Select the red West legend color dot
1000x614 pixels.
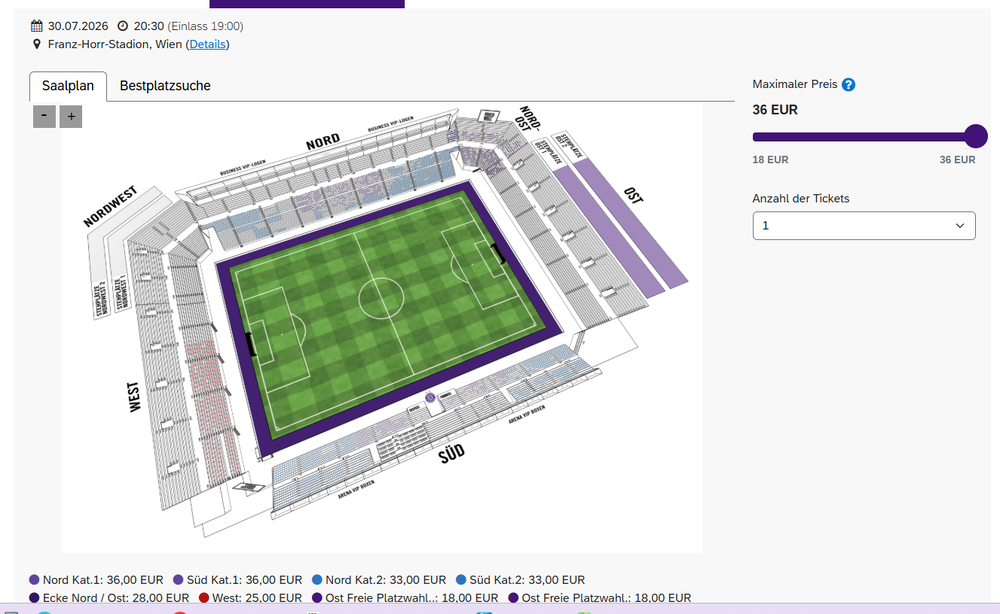[x=203, y=598]
